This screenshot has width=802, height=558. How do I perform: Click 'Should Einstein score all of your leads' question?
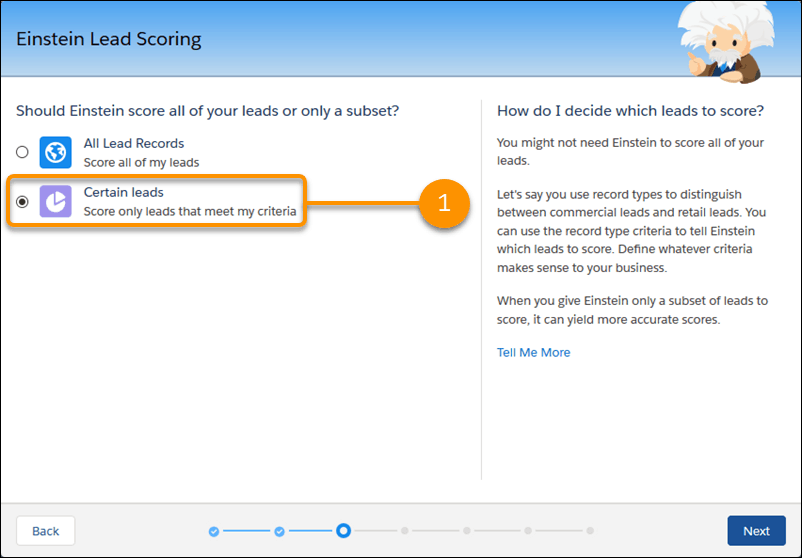tap(208, 111)
